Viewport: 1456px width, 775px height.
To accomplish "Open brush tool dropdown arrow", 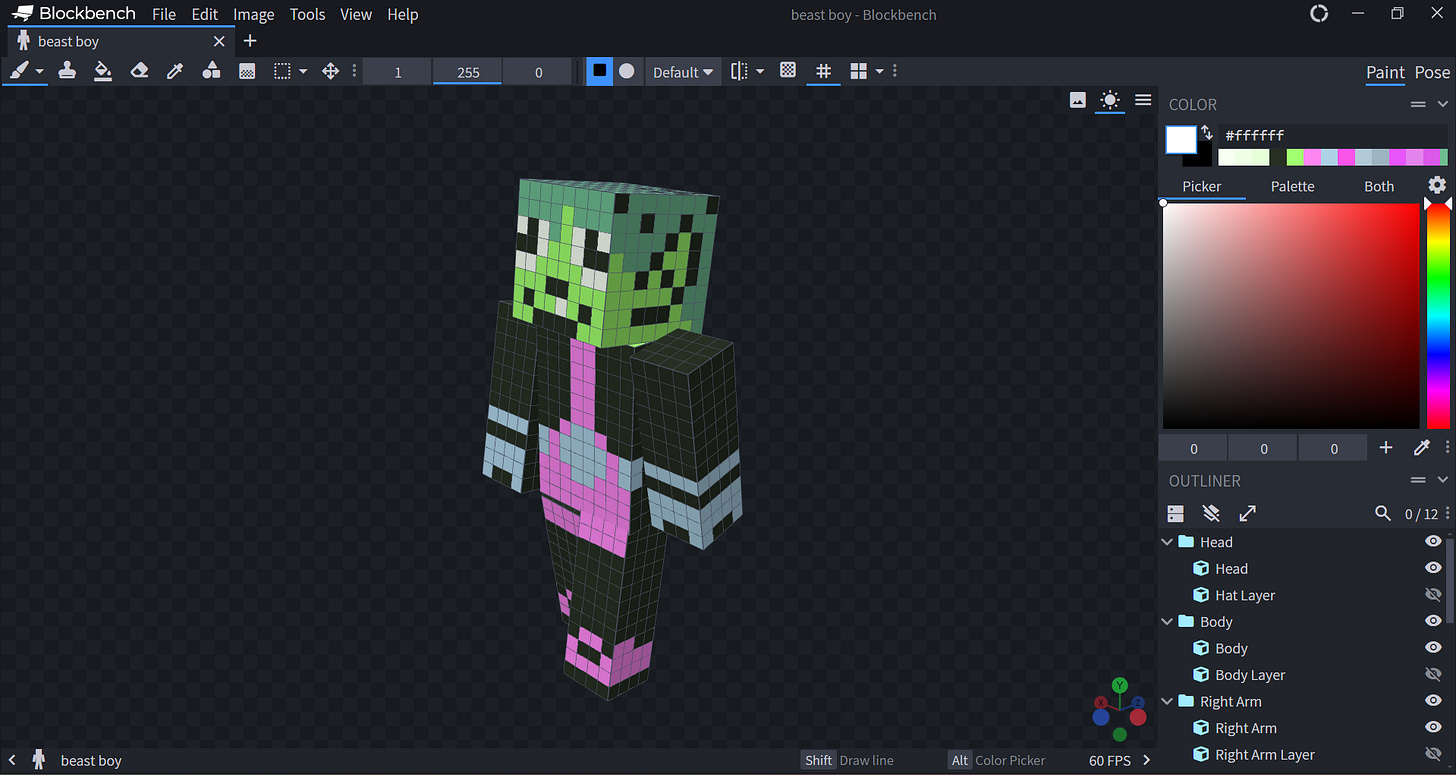I will click(40, 72).
